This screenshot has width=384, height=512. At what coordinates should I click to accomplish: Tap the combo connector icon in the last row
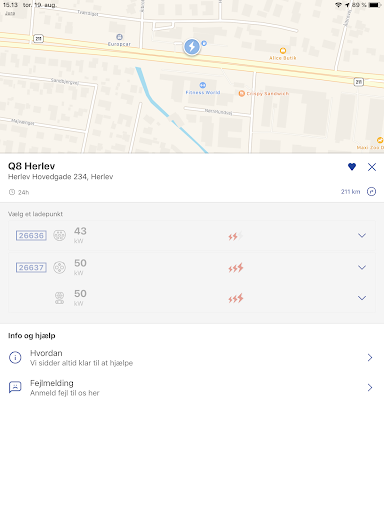tap(60, 298)
